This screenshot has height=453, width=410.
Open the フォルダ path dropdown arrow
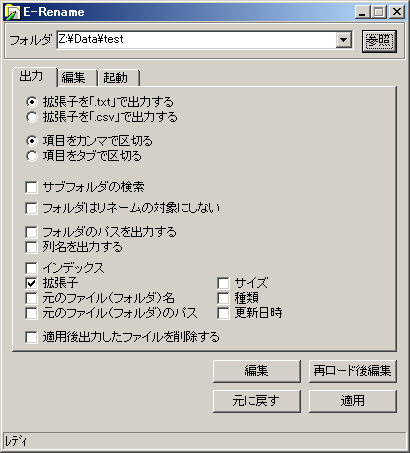343,40
